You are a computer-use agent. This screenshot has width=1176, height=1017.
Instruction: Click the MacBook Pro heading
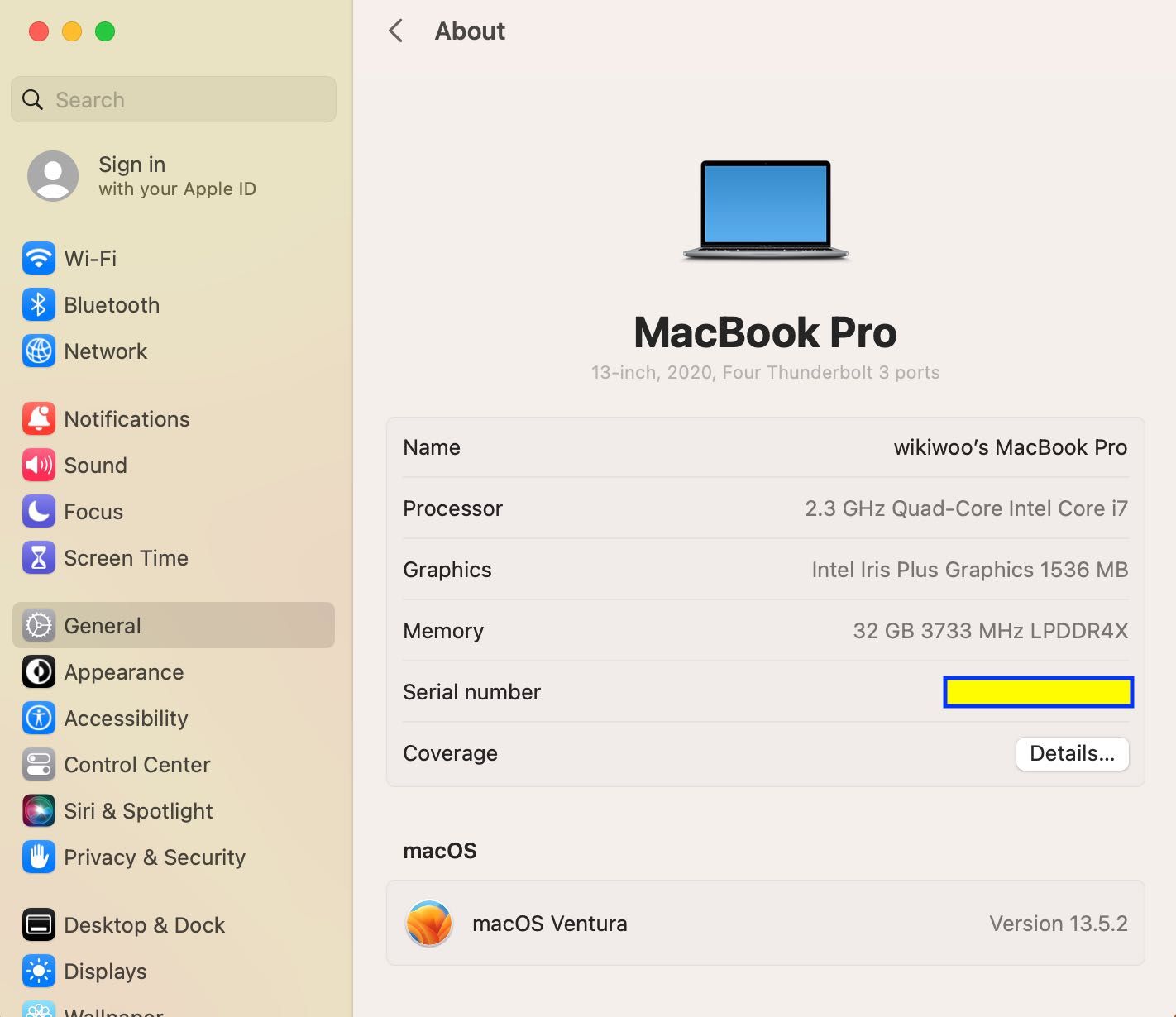[766, 332]
